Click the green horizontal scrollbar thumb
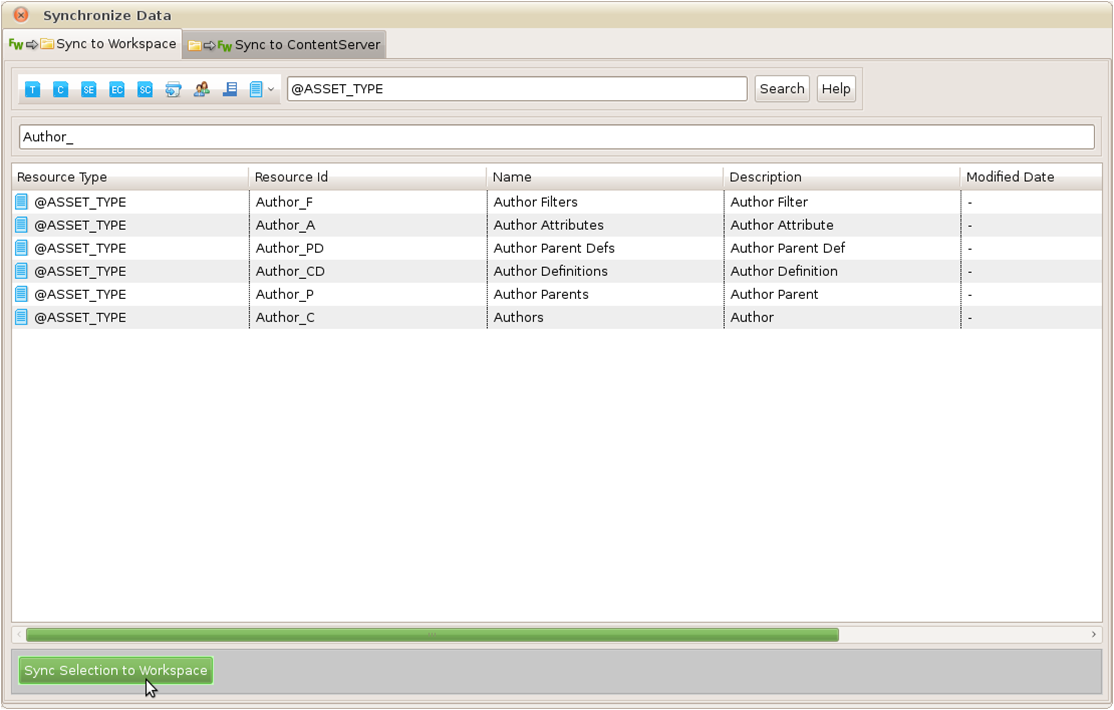 pyautogui.click(x=432, y=635)
